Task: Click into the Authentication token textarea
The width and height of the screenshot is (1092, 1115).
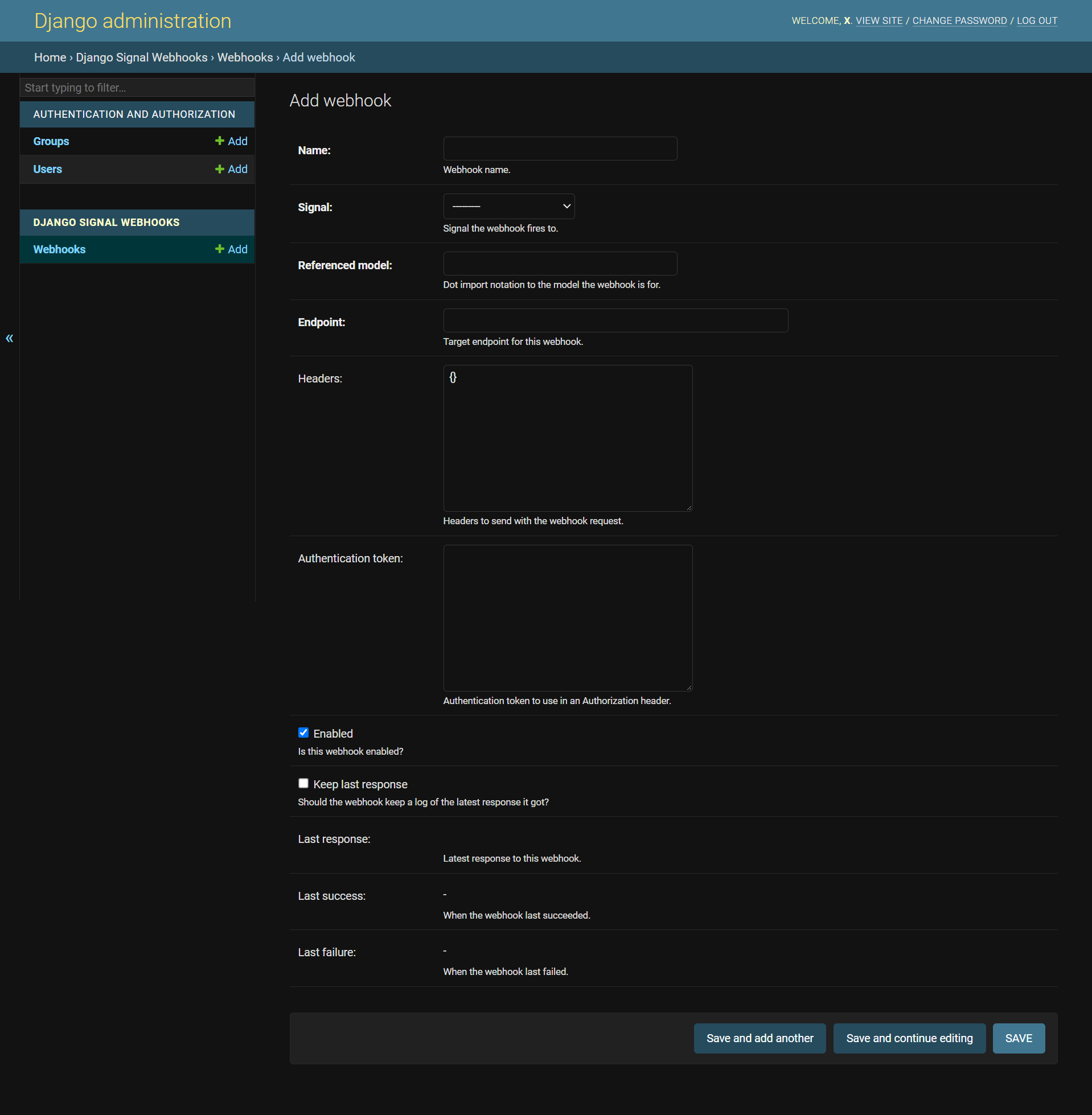Action: pos(568,618)
